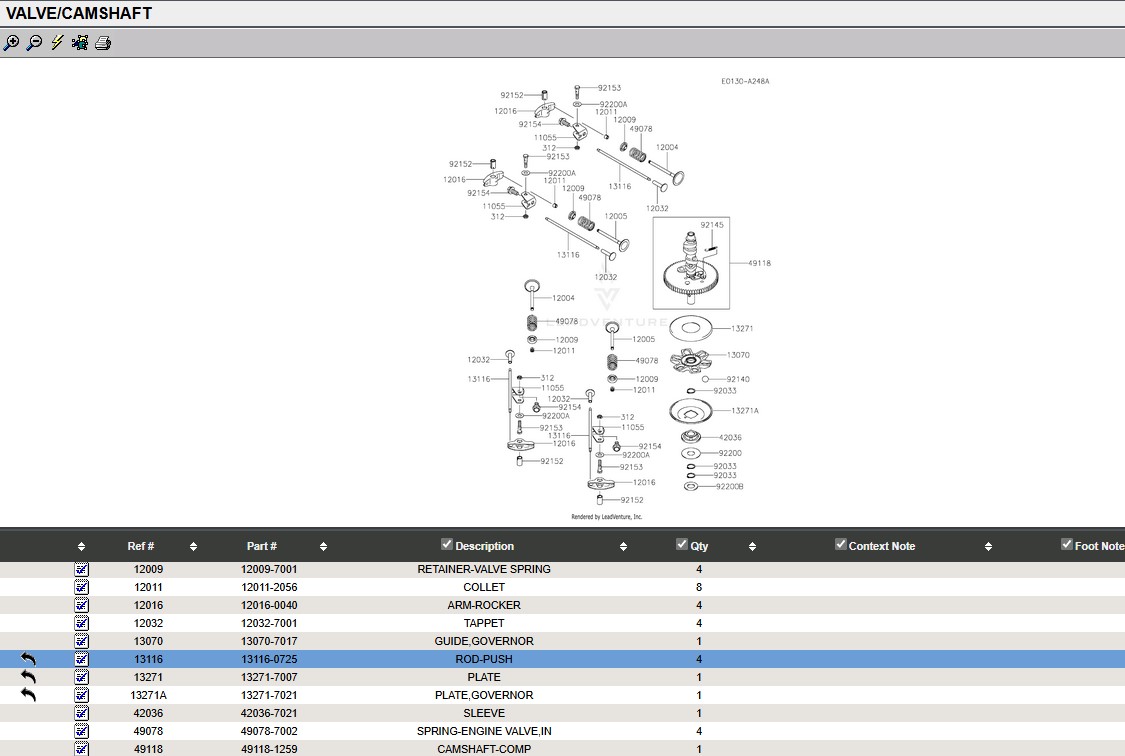
Task: Click the Part # column header
Action: [x=262, y=546]
